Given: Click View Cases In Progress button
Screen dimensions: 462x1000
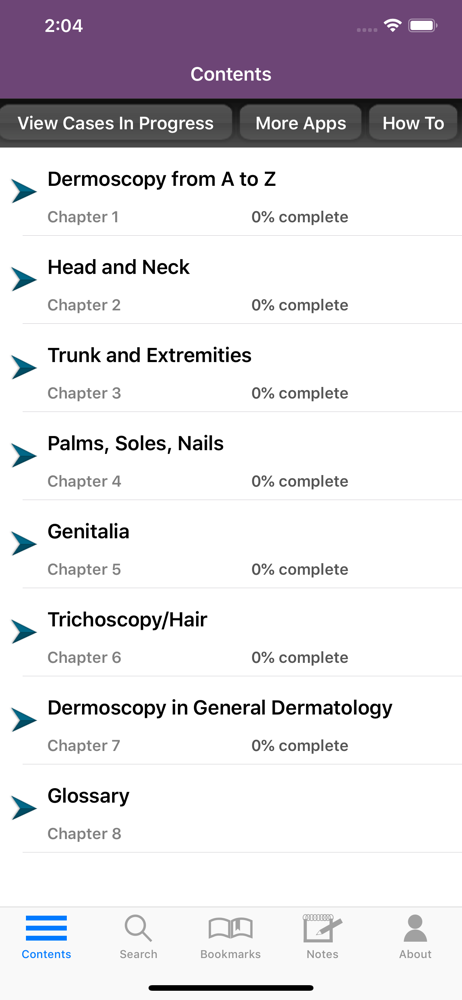Looking at the screenshot, I should click(116, 123).
